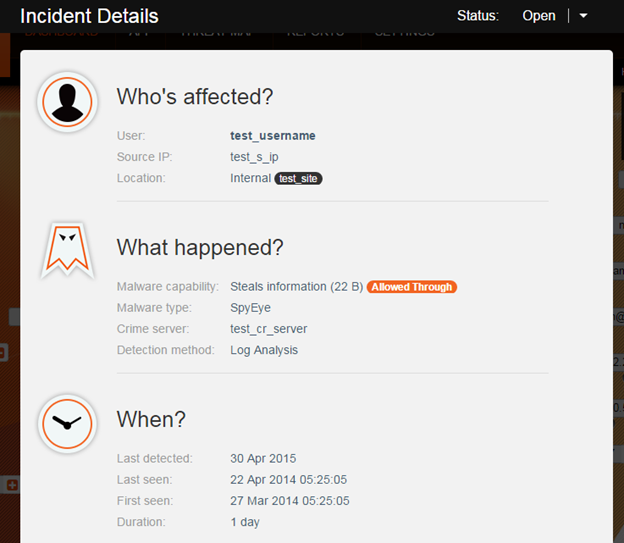Click the Allowed Through badge
The height and width of the screenshot is (543, 624).
[411, 287]
